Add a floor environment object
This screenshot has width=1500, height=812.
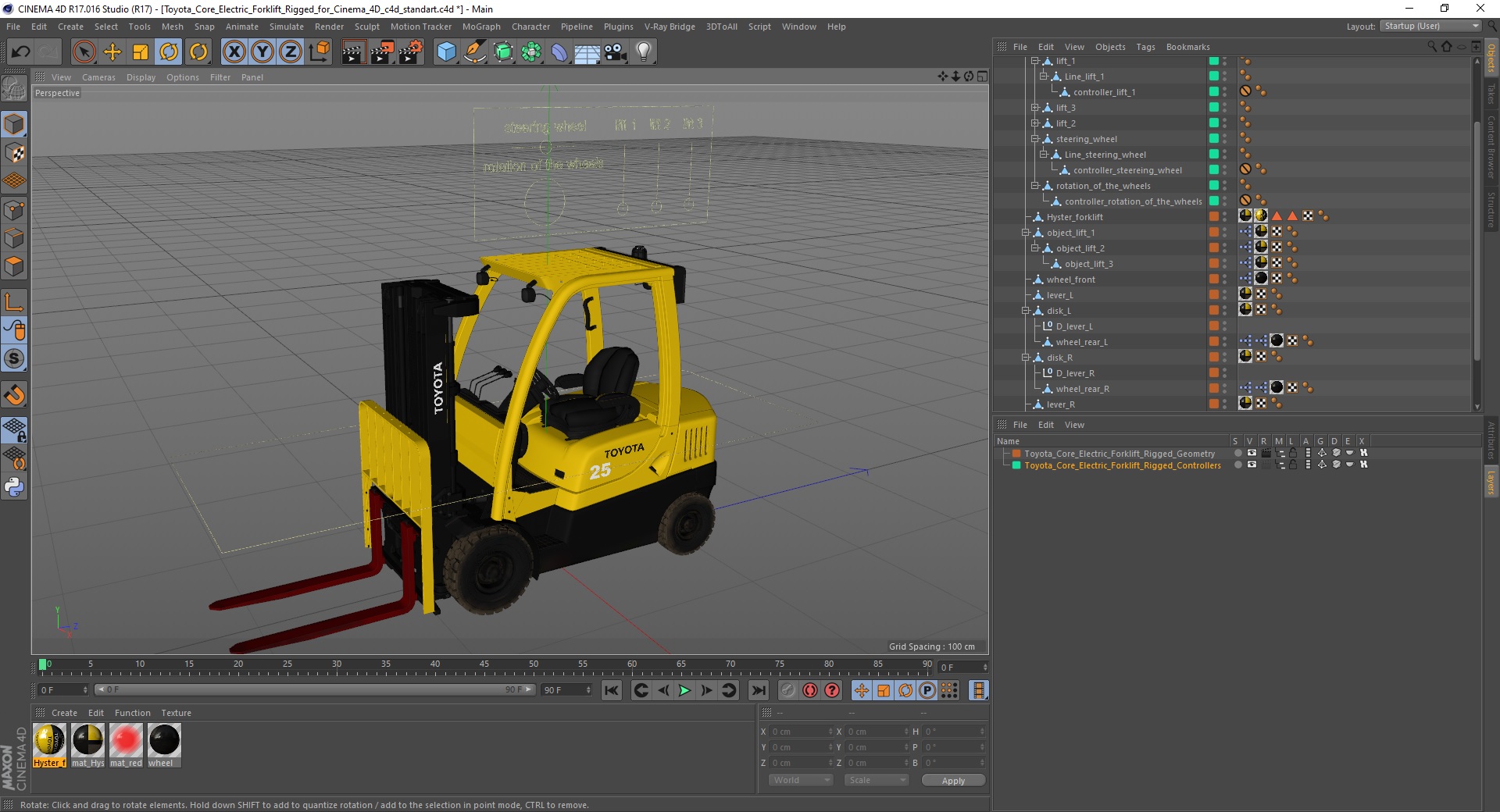coord(587,52)
